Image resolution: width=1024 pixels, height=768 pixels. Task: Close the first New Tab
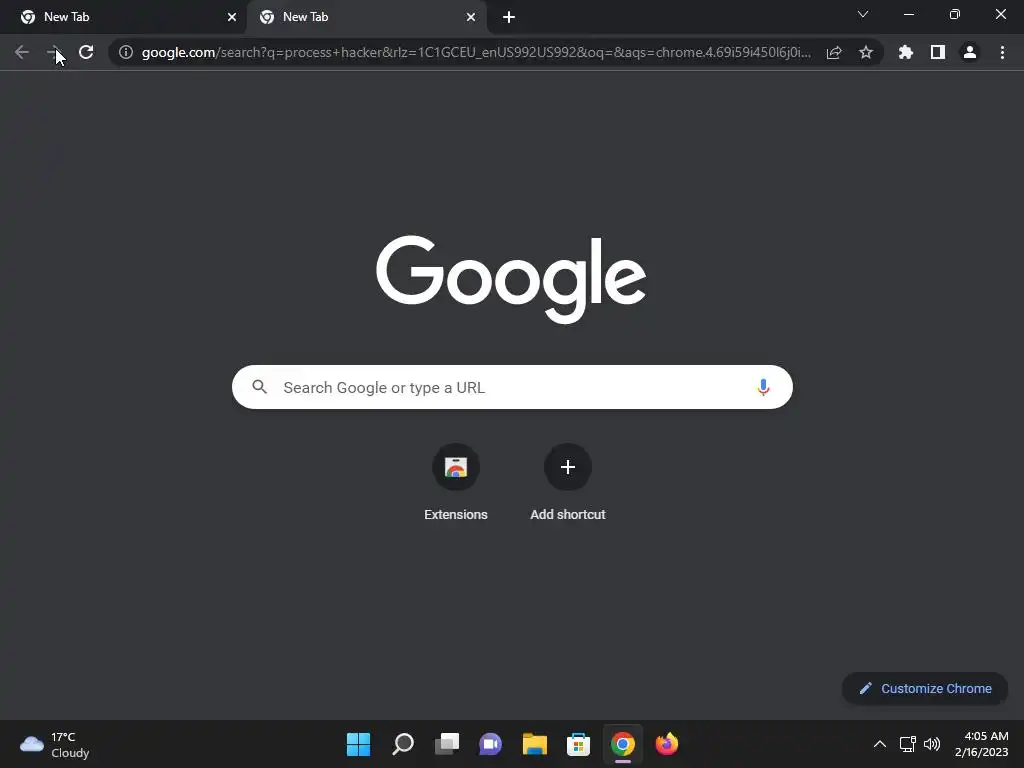[x=232, y=18]
